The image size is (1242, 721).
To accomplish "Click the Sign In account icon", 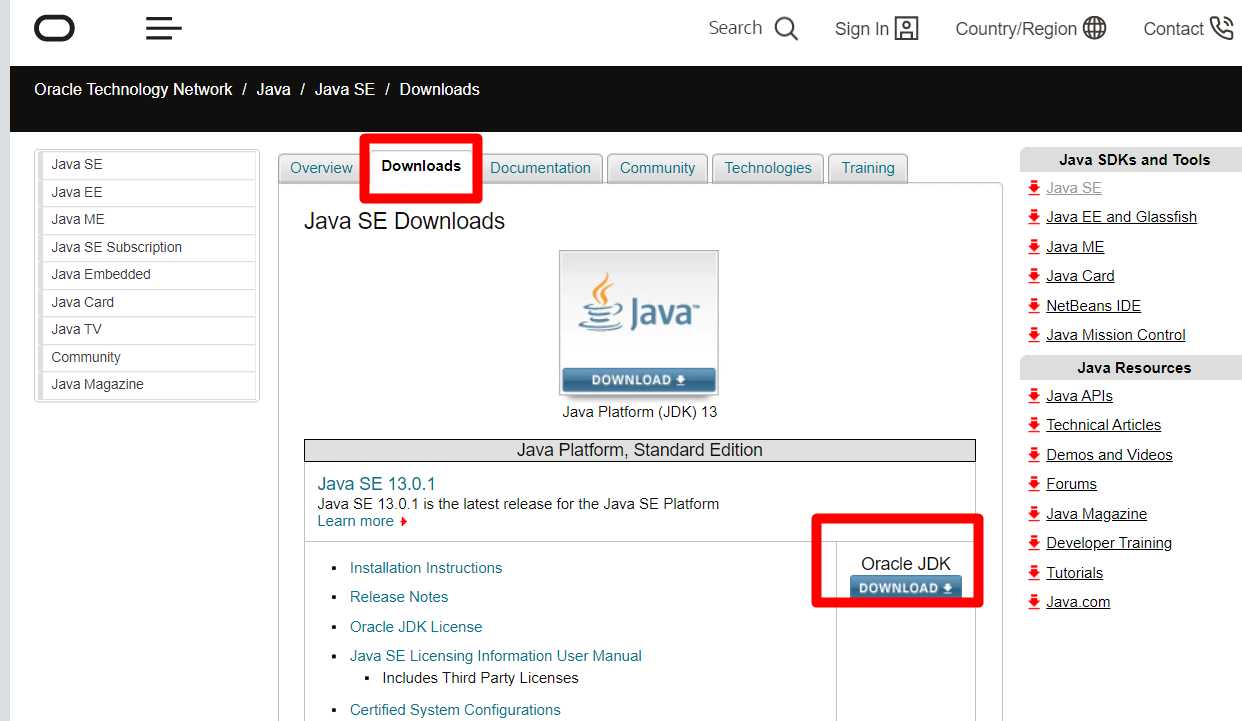I will (907, 29).
